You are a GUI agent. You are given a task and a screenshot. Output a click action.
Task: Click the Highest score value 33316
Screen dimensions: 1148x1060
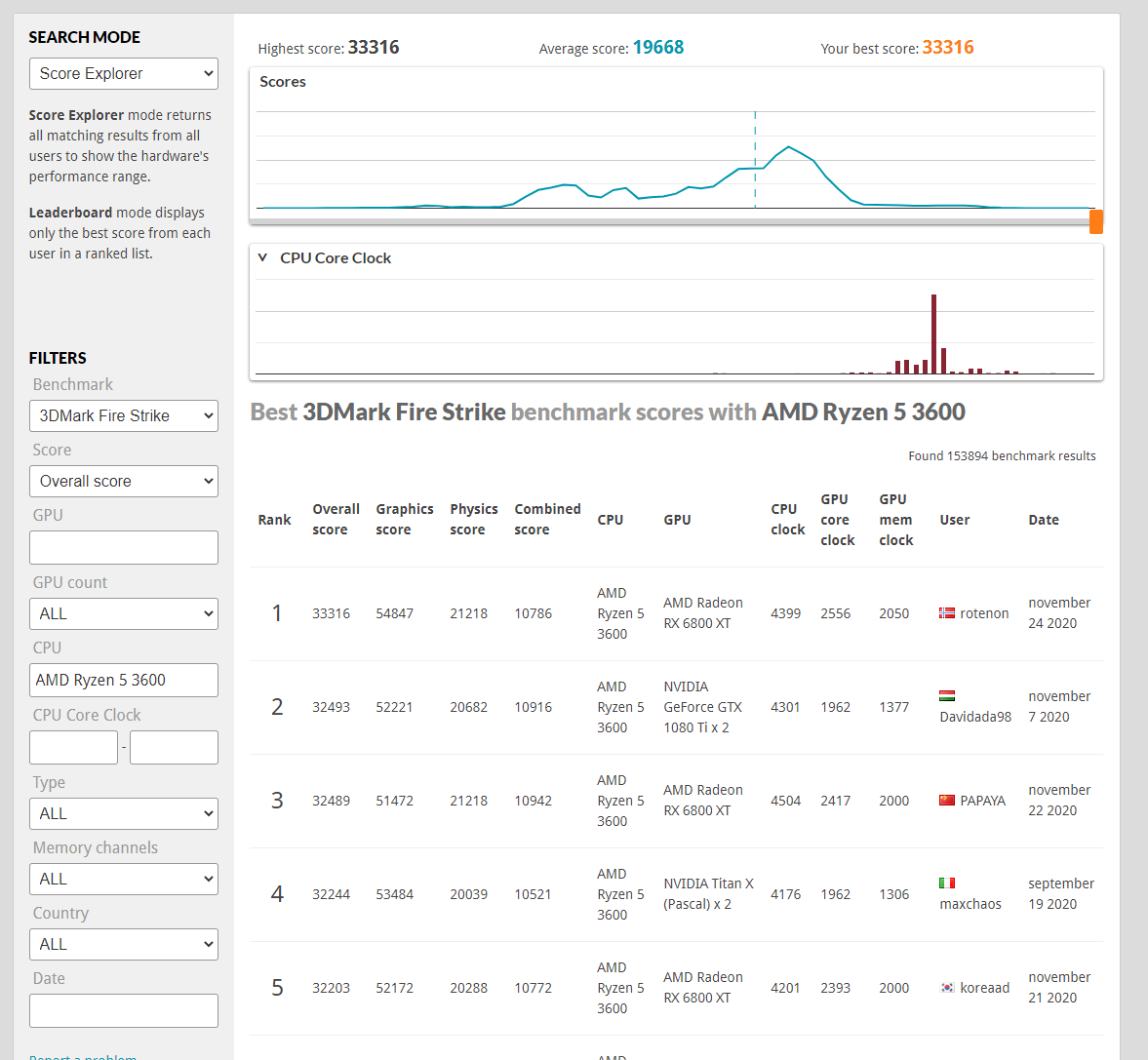tap(374, 48)
